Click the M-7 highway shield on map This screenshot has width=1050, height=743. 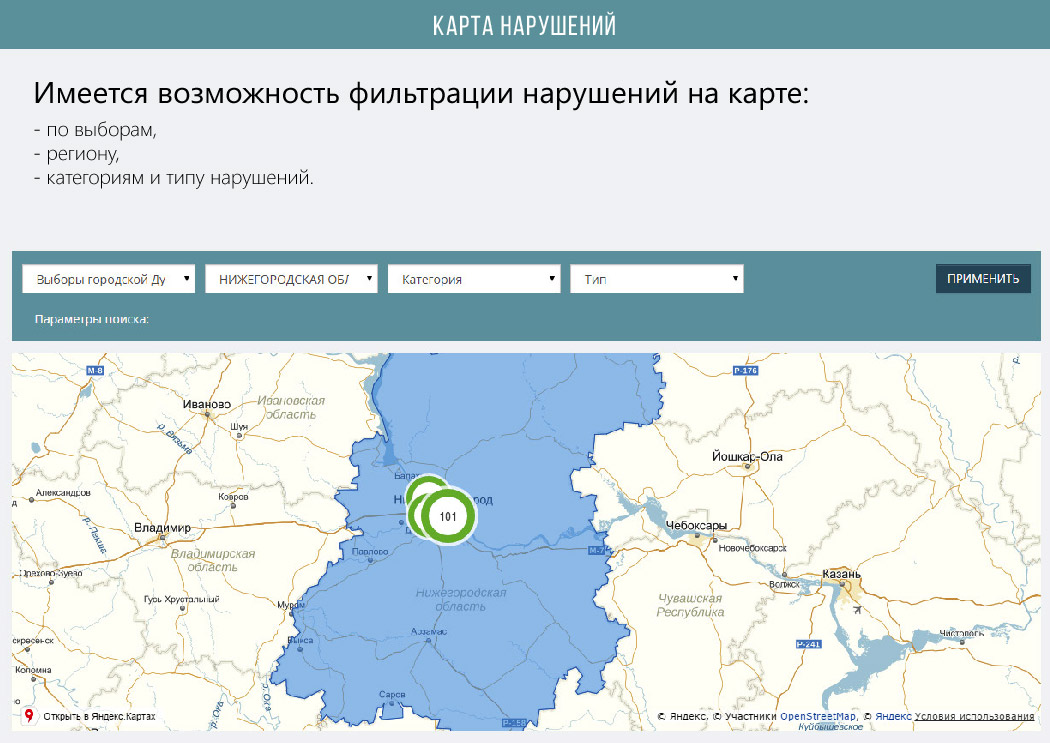(598, 550)
